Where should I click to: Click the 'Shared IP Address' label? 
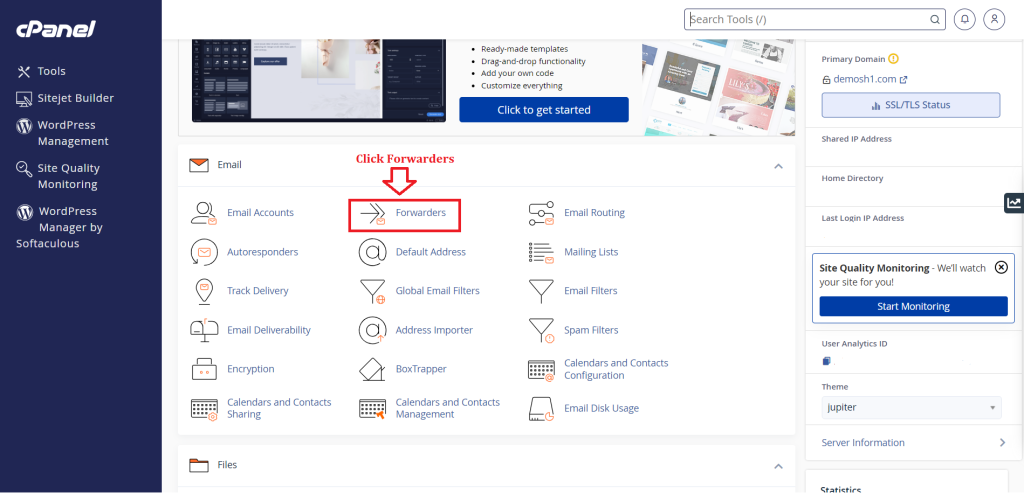click(856, 139)
